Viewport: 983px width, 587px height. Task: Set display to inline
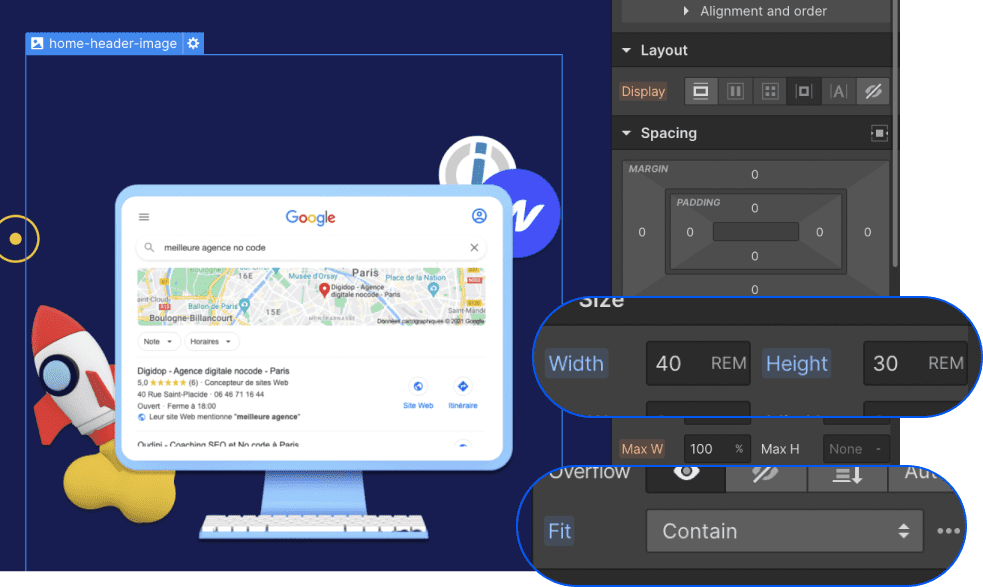click(x=838, y=92)
